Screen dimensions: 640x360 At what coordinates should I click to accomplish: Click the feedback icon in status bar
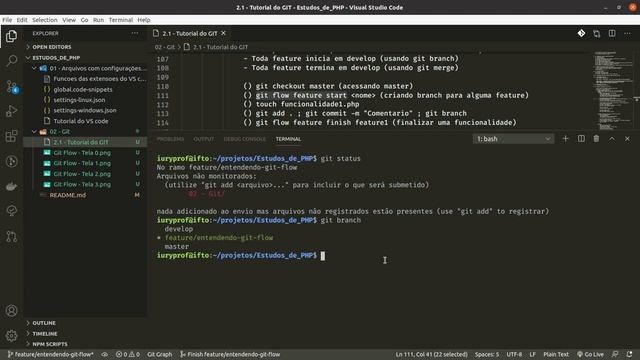coord(615,354)
